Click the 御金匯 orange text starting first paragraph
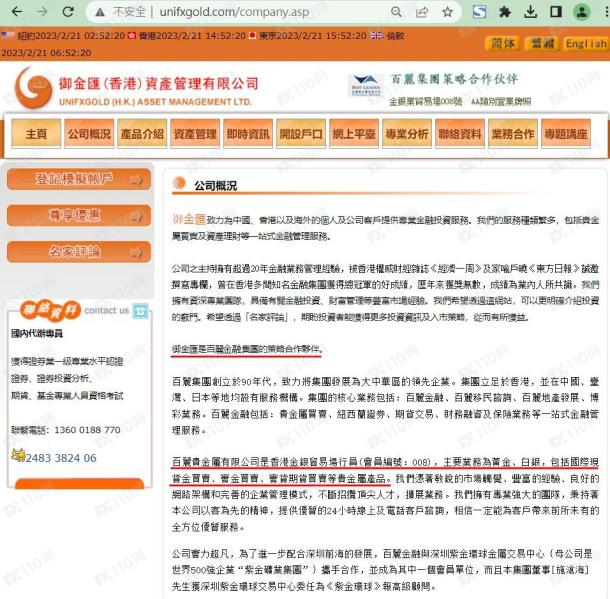This screenshot has height=599, width=610. click(x=189, y=219)
